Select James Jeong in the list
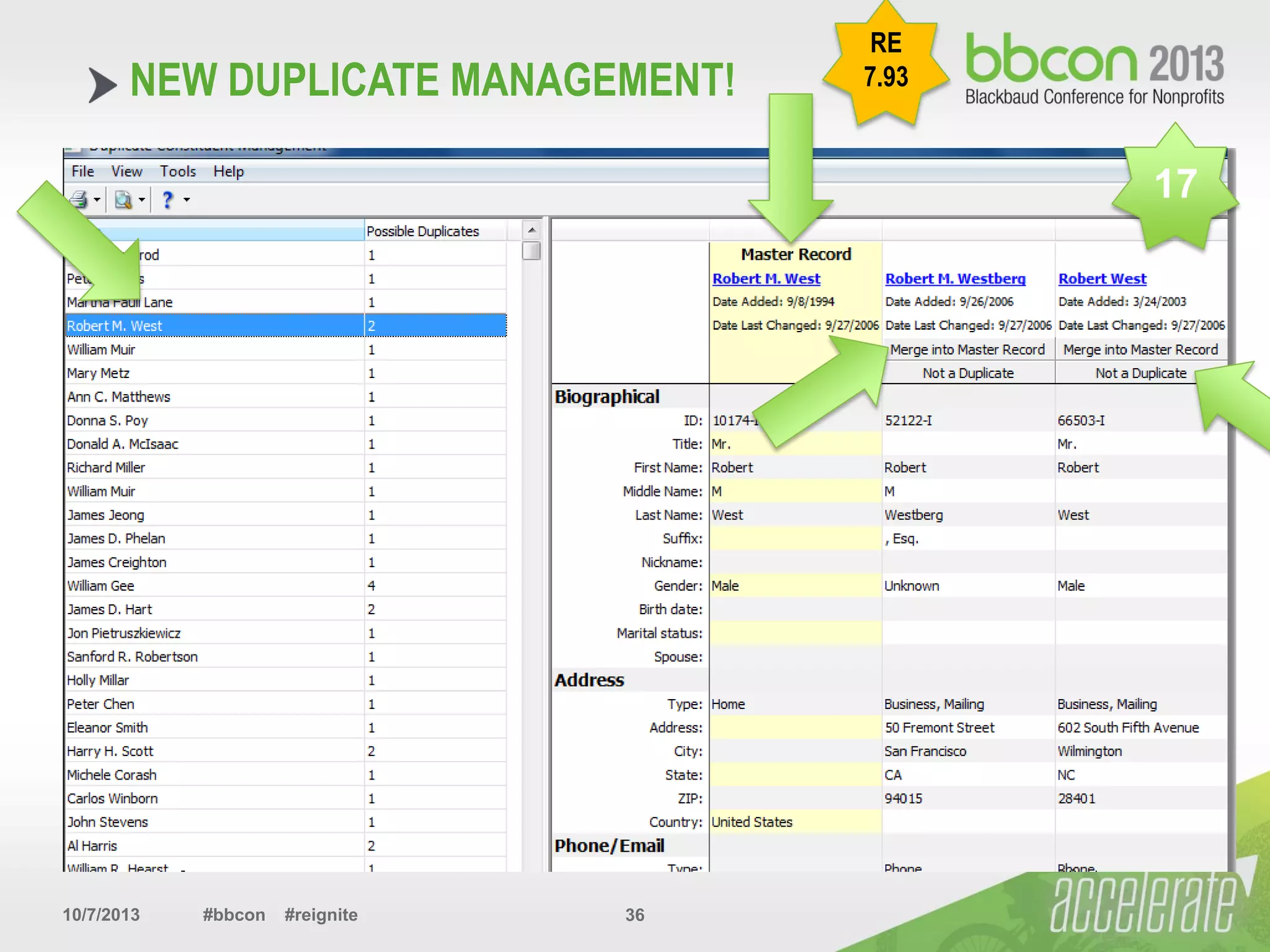The height and width of the screenshot is (952, 1270). pyautogui.click(x=286, y=515)
